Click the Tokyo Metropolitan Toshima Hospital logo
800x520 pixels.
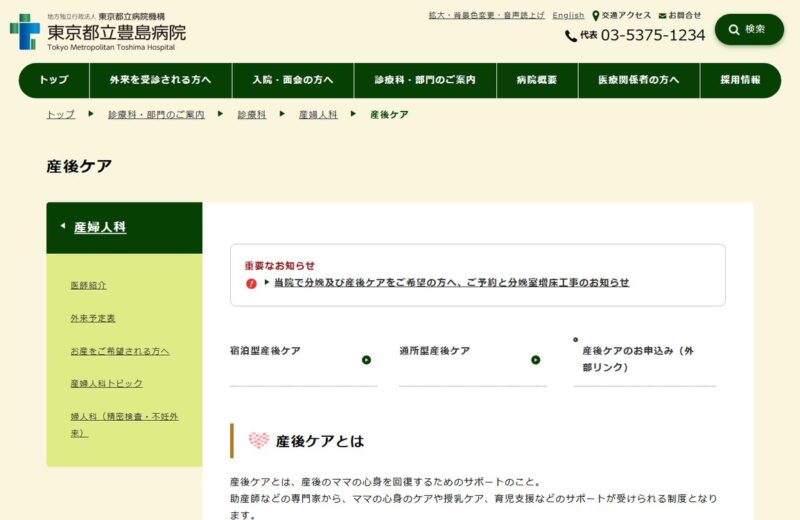pyautogui.click(x=98, y=32)
